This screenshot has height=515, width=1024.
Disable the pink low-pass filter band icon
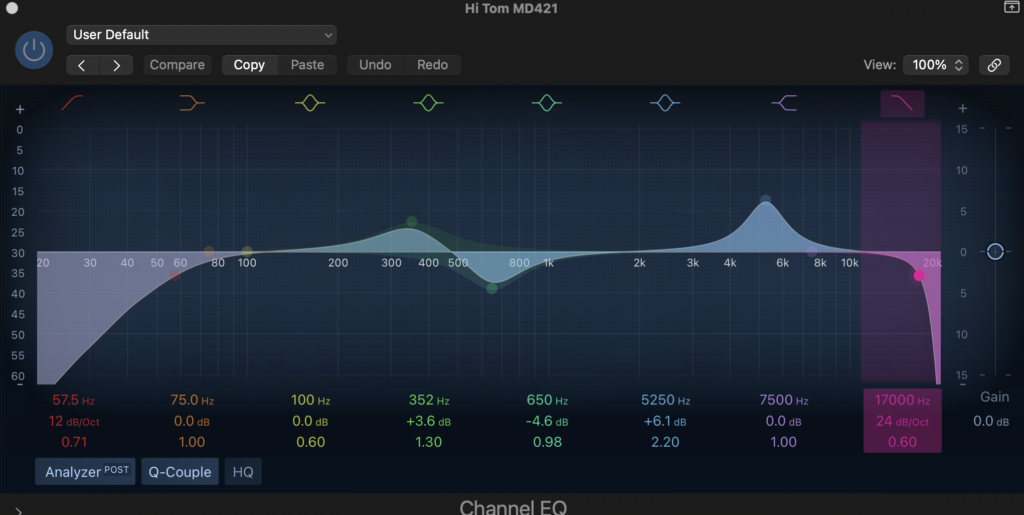point(902,103)
